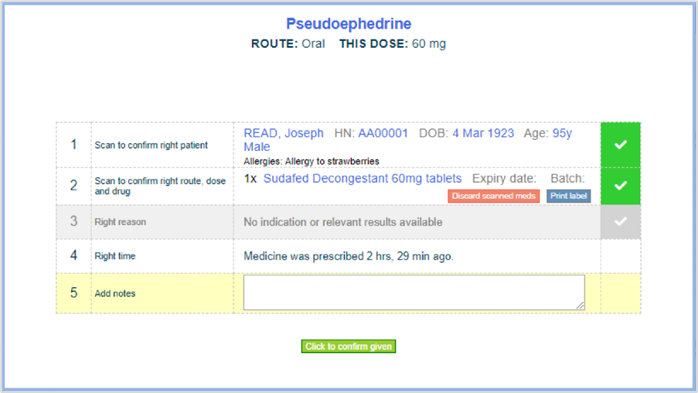
Task: Click Batch label
Action: pos(568,178)
